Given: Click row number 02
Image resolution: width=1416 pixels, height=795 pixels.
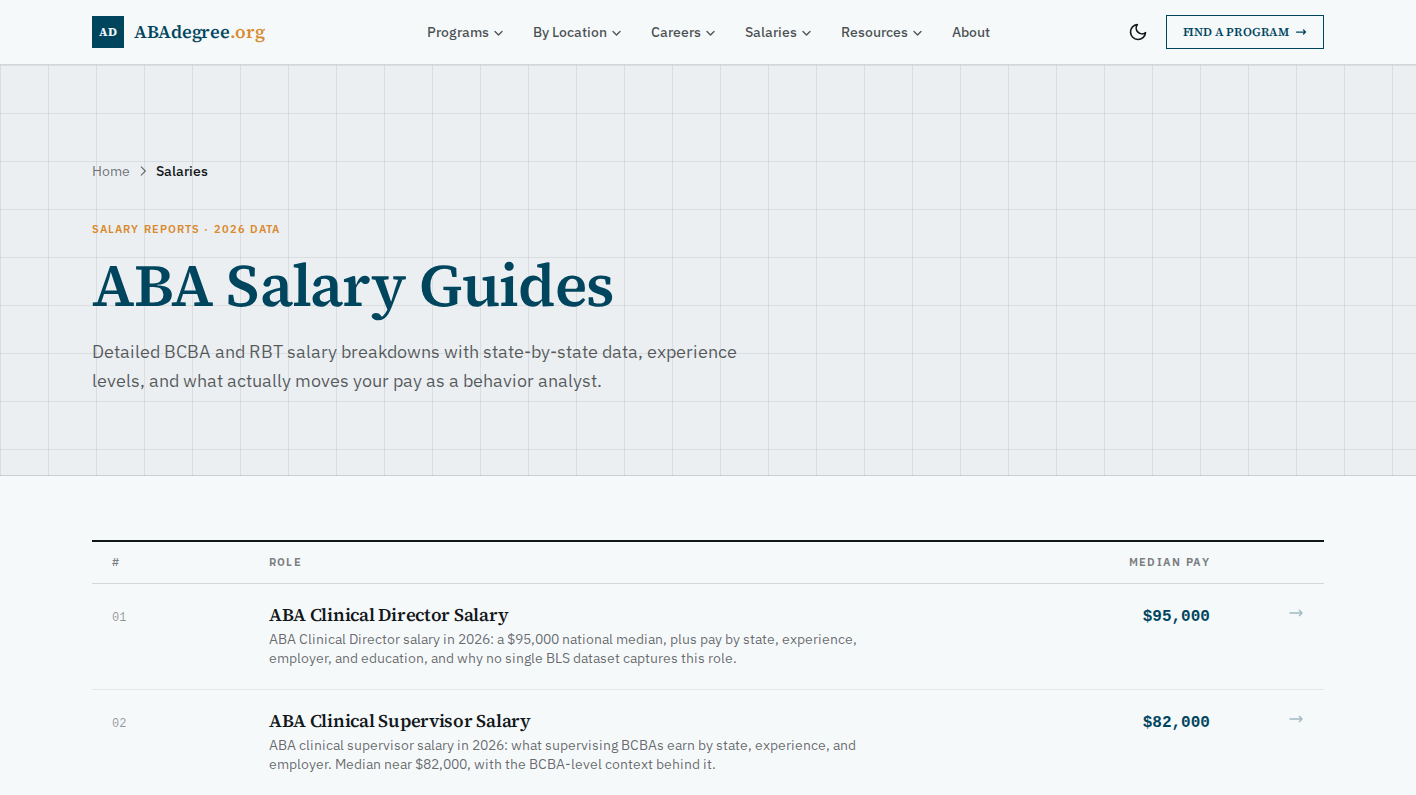Looking at the screenshot, I should click(119, 723).
